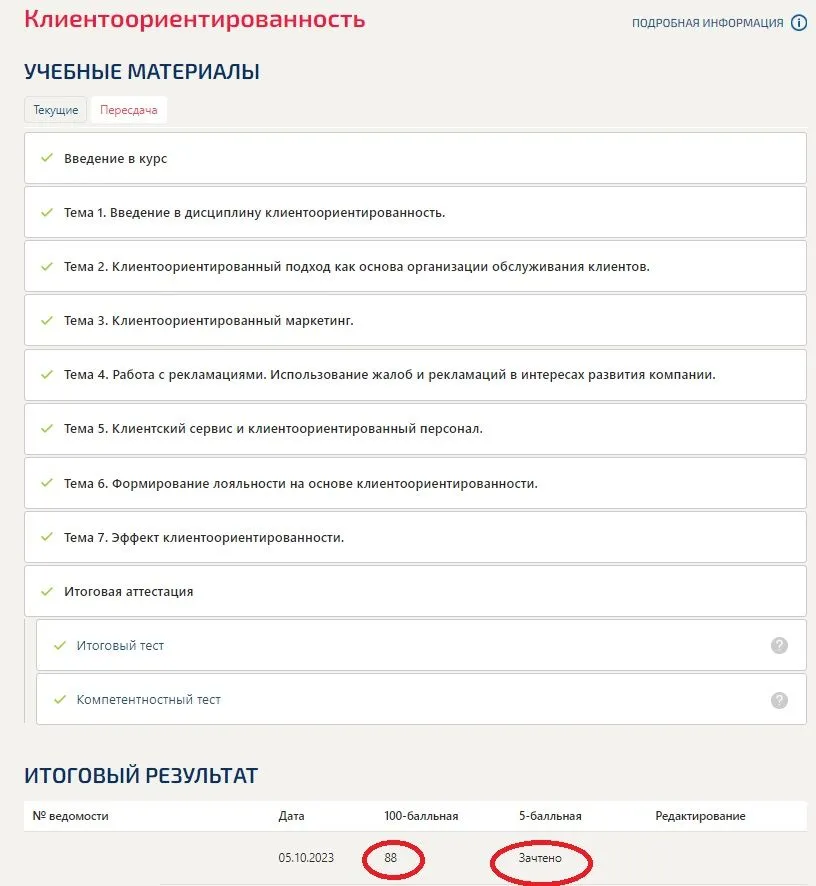Expand Тема 5. Клиентский сервис section

click(273, 429)
